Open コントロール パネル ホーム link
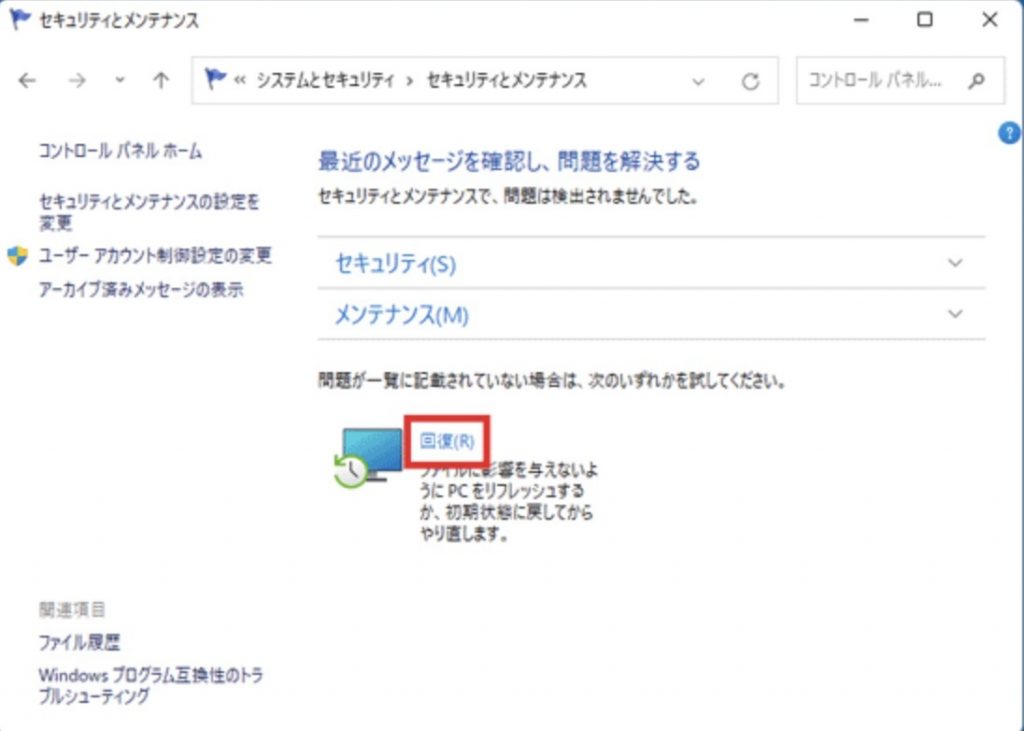 click(x=120, y=151)
